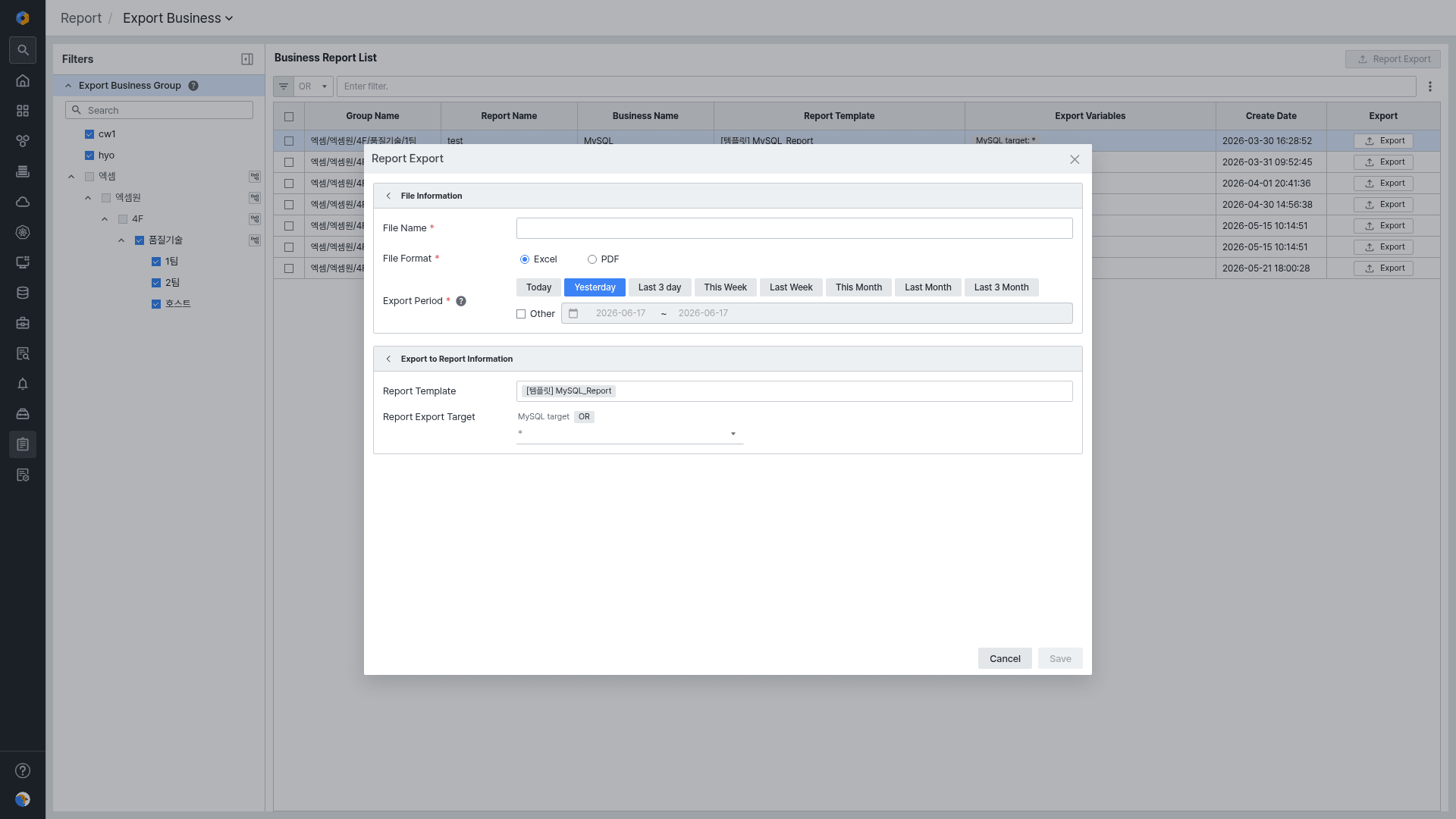
Task: Click the Cancel button in the dialog
Action: [1005, 658]
